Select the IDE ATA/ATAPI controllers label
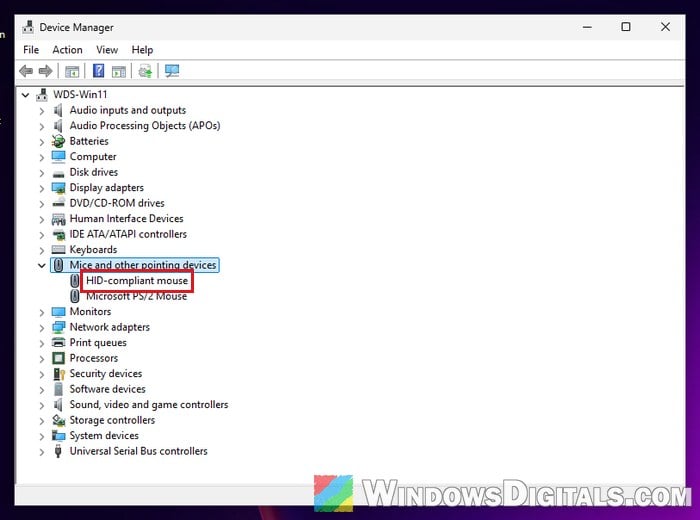 pos(128,234)
